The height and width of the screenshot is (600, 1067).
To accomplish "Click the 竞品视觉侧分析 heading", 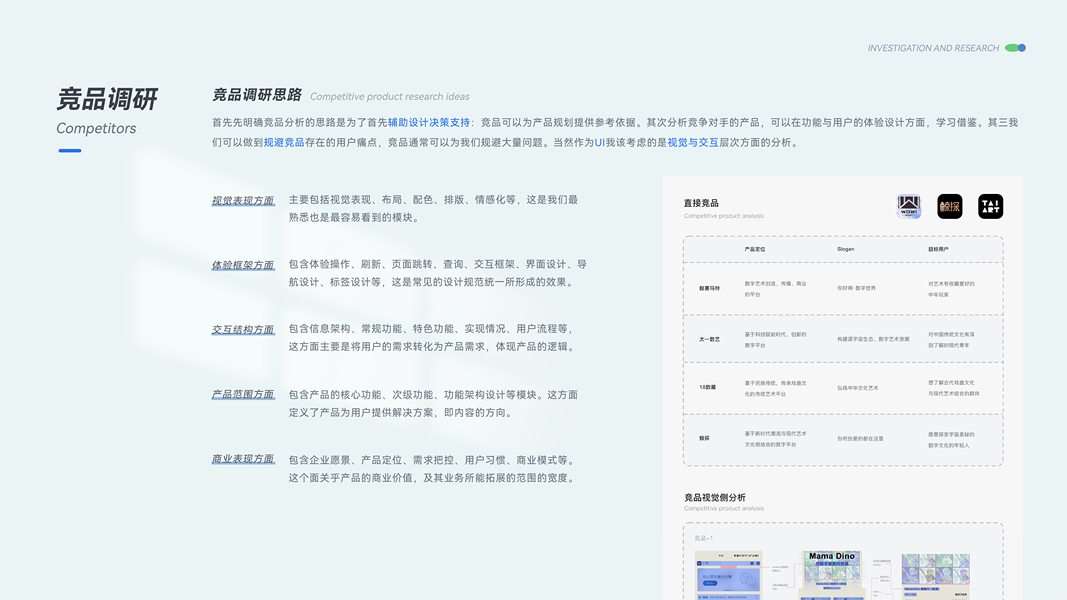I will click(715, 497).
